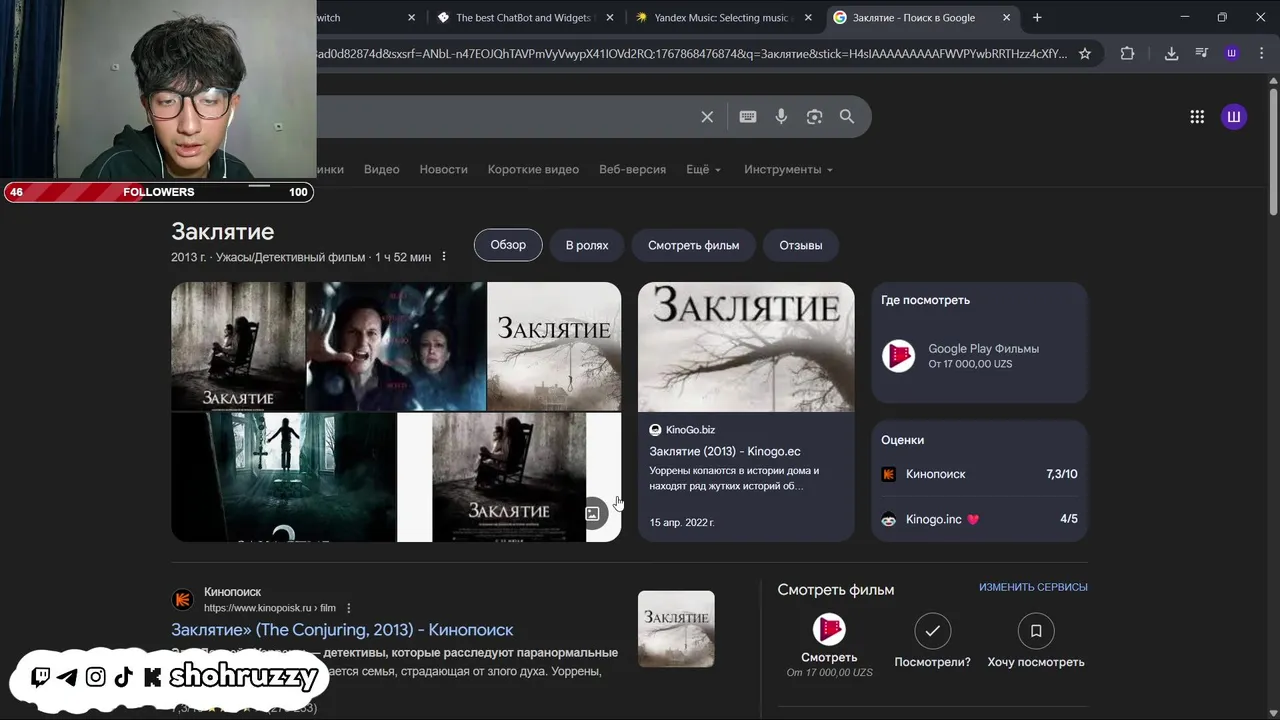Open the KinoGo.biz card poster image
Image resolution: width=1280 pixels, height=720 pixels.
pos(746,346)
